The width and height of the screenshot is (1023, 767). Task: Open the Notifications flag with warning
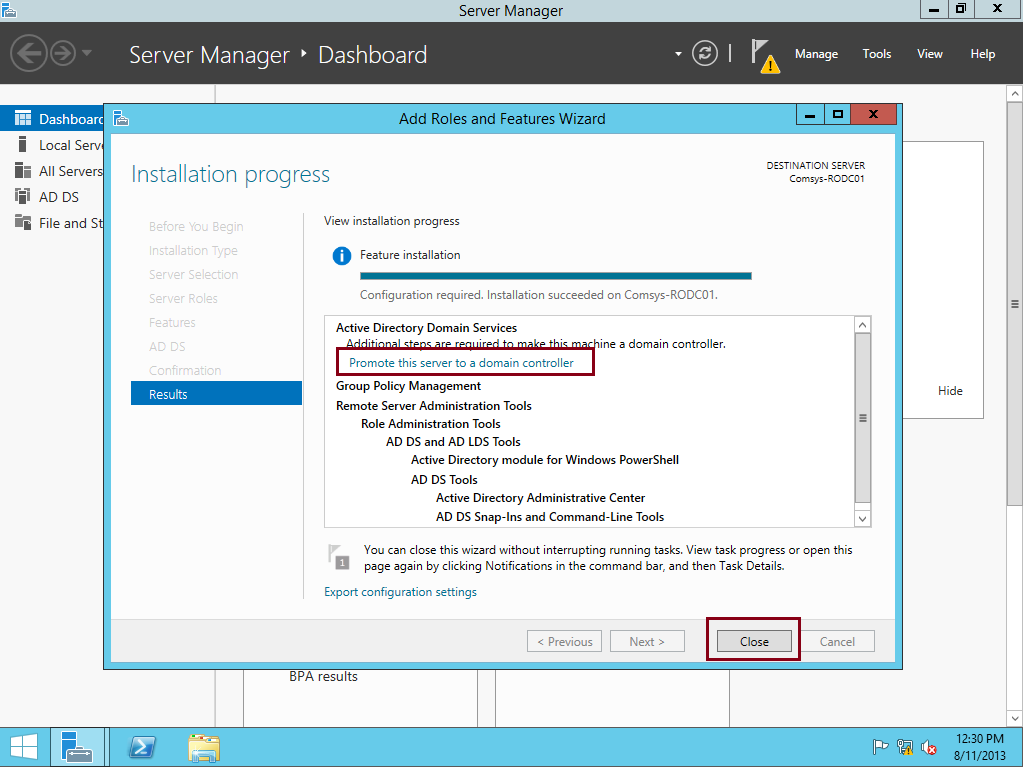click(765, 56)
